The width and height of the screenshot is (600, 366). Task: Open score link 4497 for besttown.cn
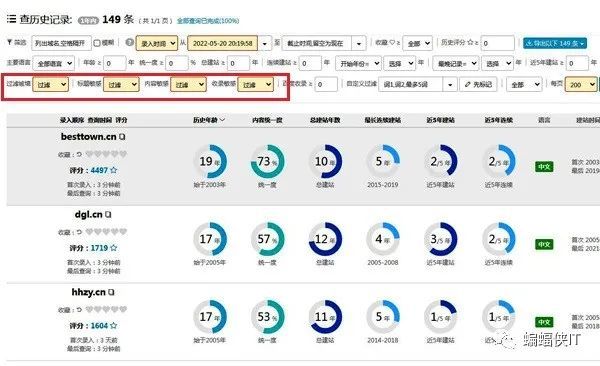99,170
